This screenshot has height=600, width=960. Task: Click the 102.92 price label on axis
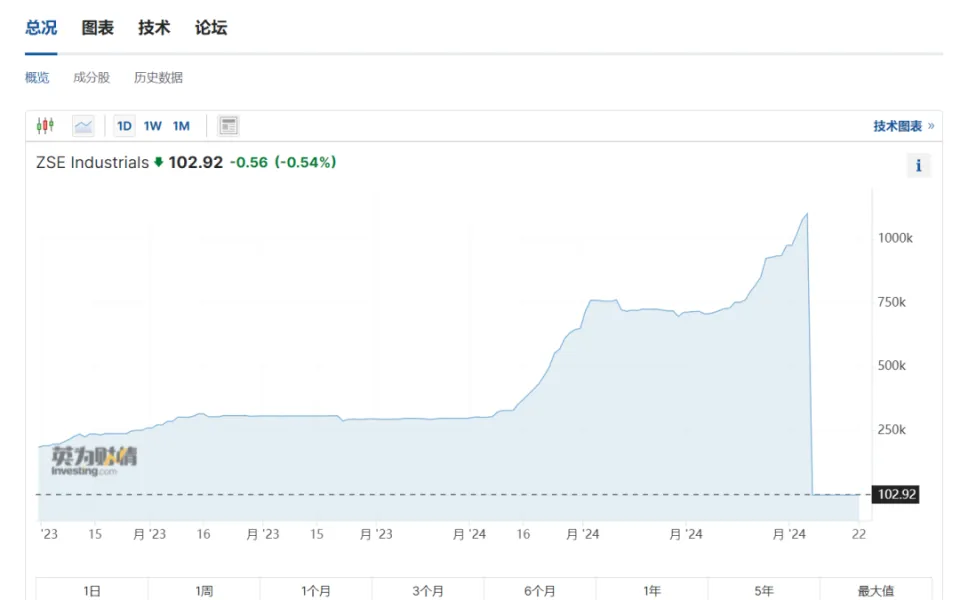click(896, 494)
